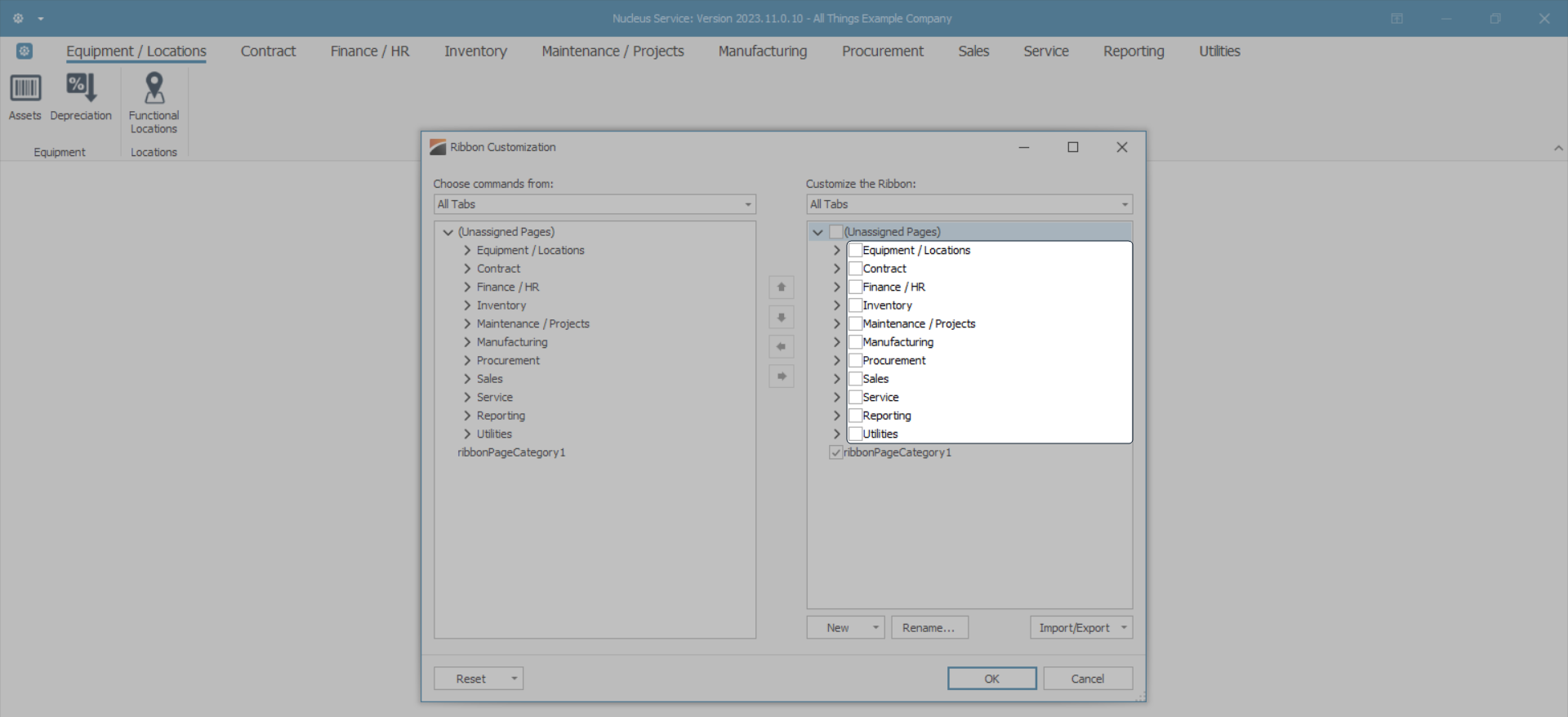
Task: Open the 'Customize the Ribbon' All Tabs dropdown
Action: tap(969, 204)
